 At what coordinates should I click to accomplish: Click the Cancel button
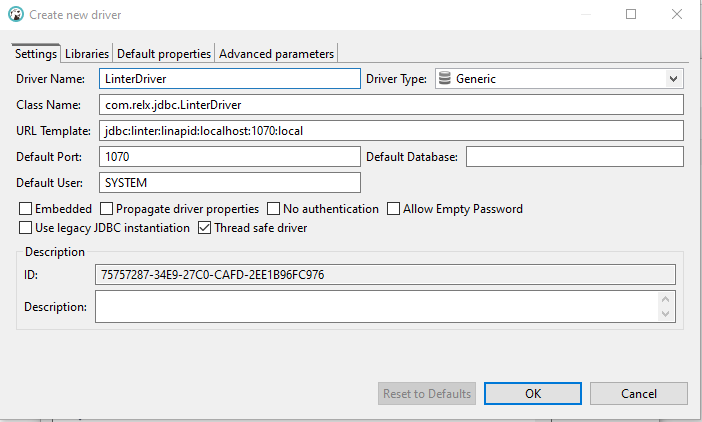(x=638, y=393)
